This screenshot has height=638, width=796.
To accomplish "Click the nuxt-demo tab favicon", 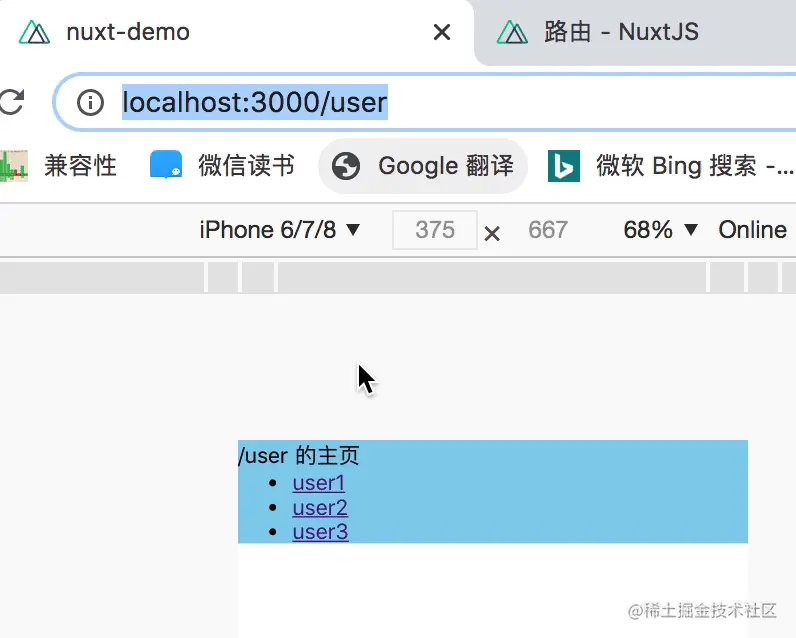I will click(x=35, y=32).
